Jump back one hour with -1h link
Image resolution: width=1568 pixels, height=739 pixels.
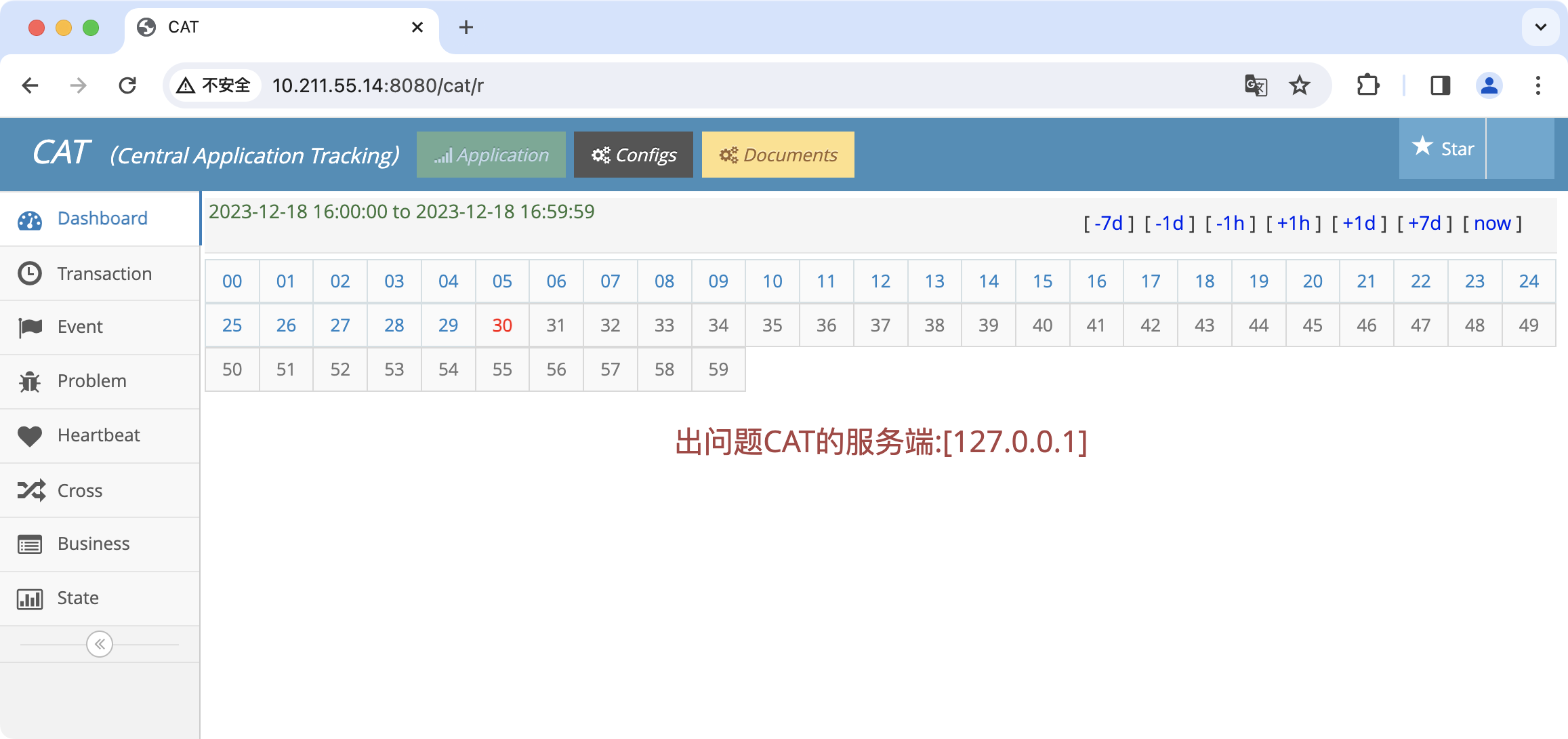(x=1230, y=223)
